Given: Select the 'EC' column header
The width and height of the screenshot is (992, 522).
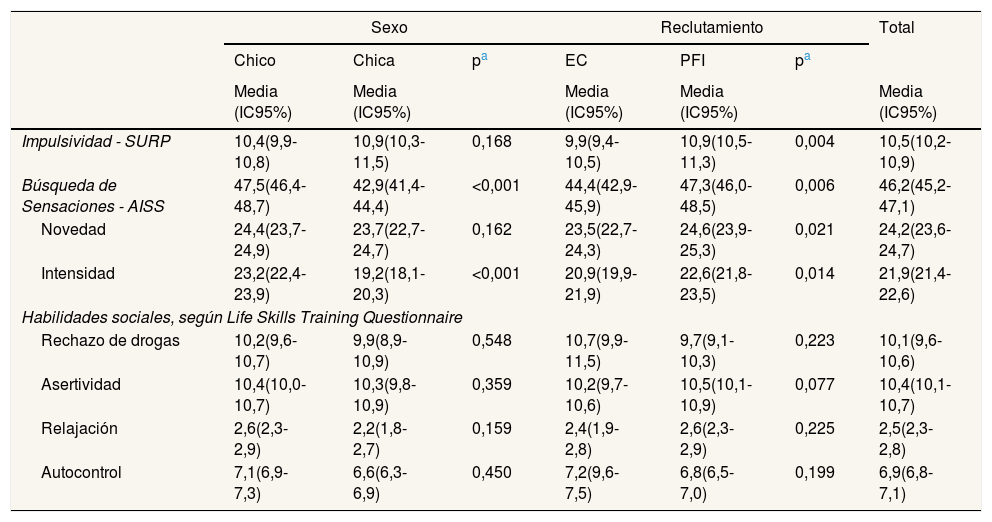Looking at the screenshot, I should tap(575, 61).
